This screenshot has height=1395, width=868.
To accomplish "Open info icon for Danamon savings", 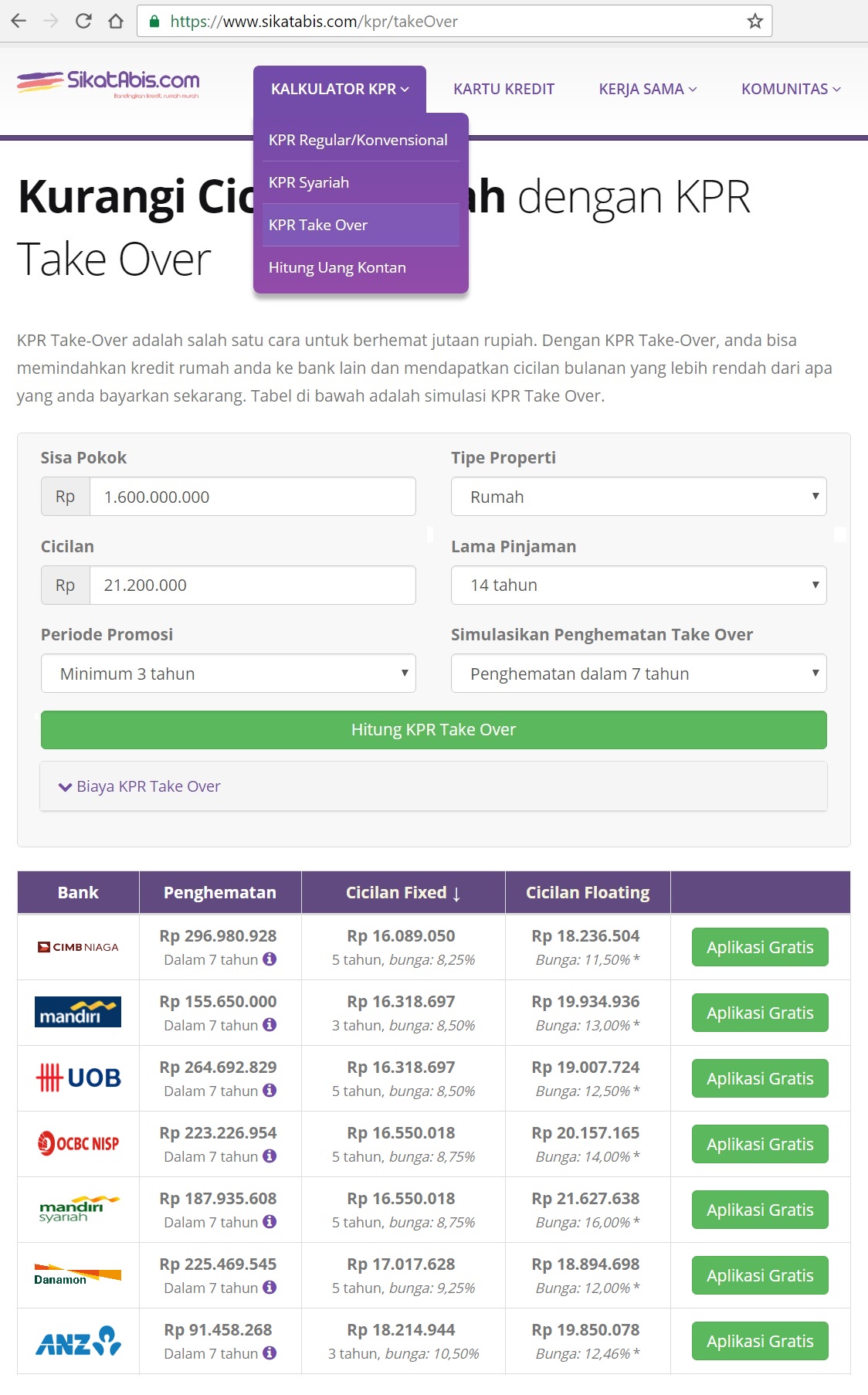I will point(270,1287).
